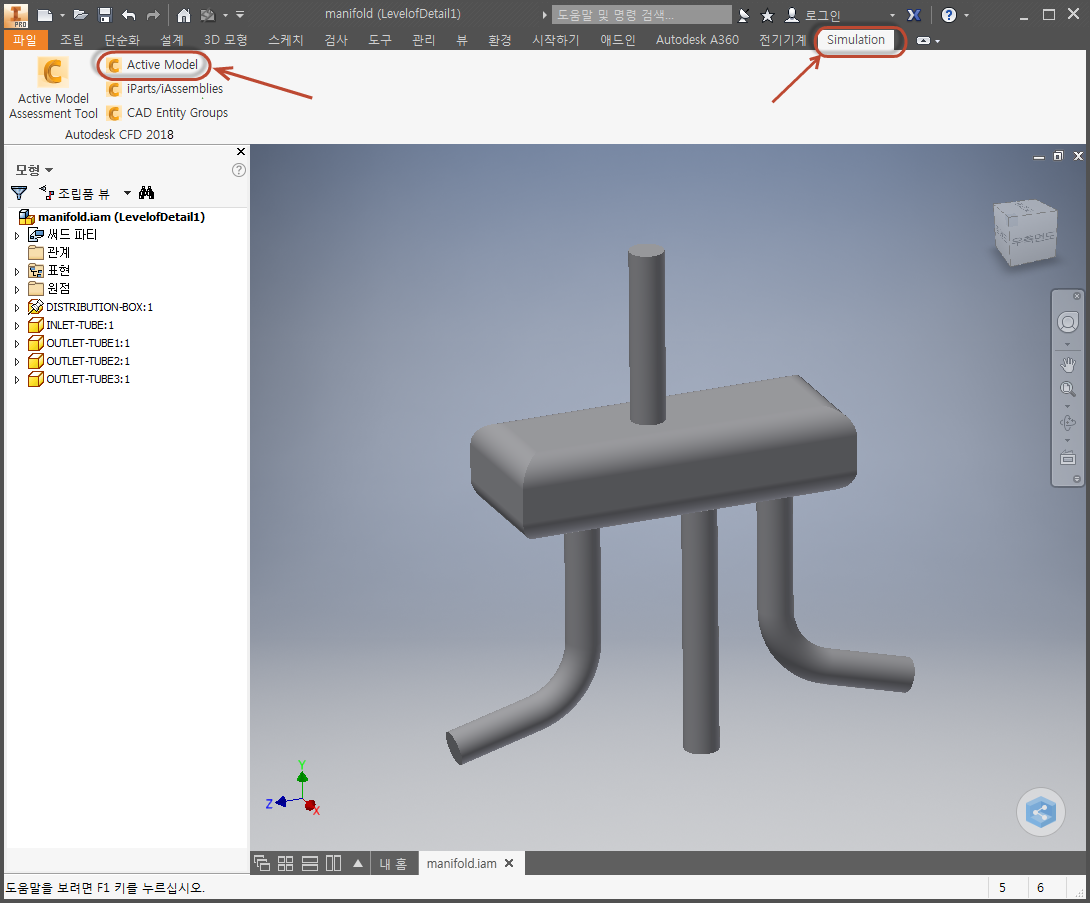Click Look At tool in navigation bar
The height and width of the screenshot is (903, 1090).
1068,457
